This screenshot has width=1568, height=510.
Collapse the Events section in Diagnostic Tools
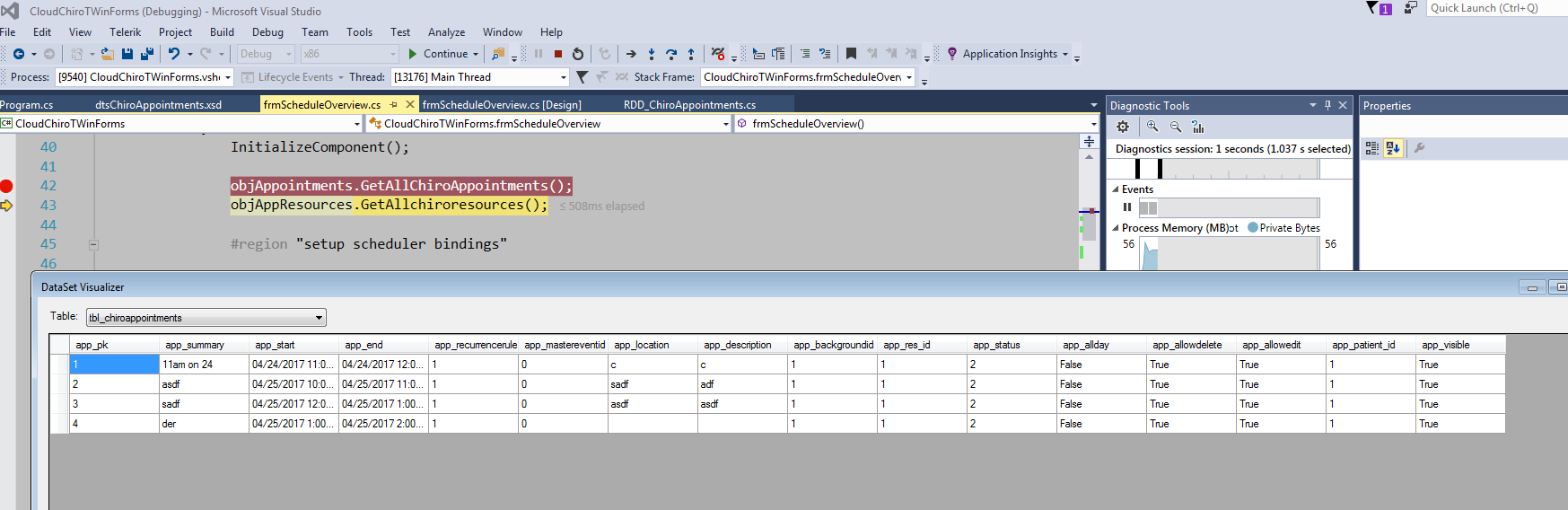[x=1116, y=189]
